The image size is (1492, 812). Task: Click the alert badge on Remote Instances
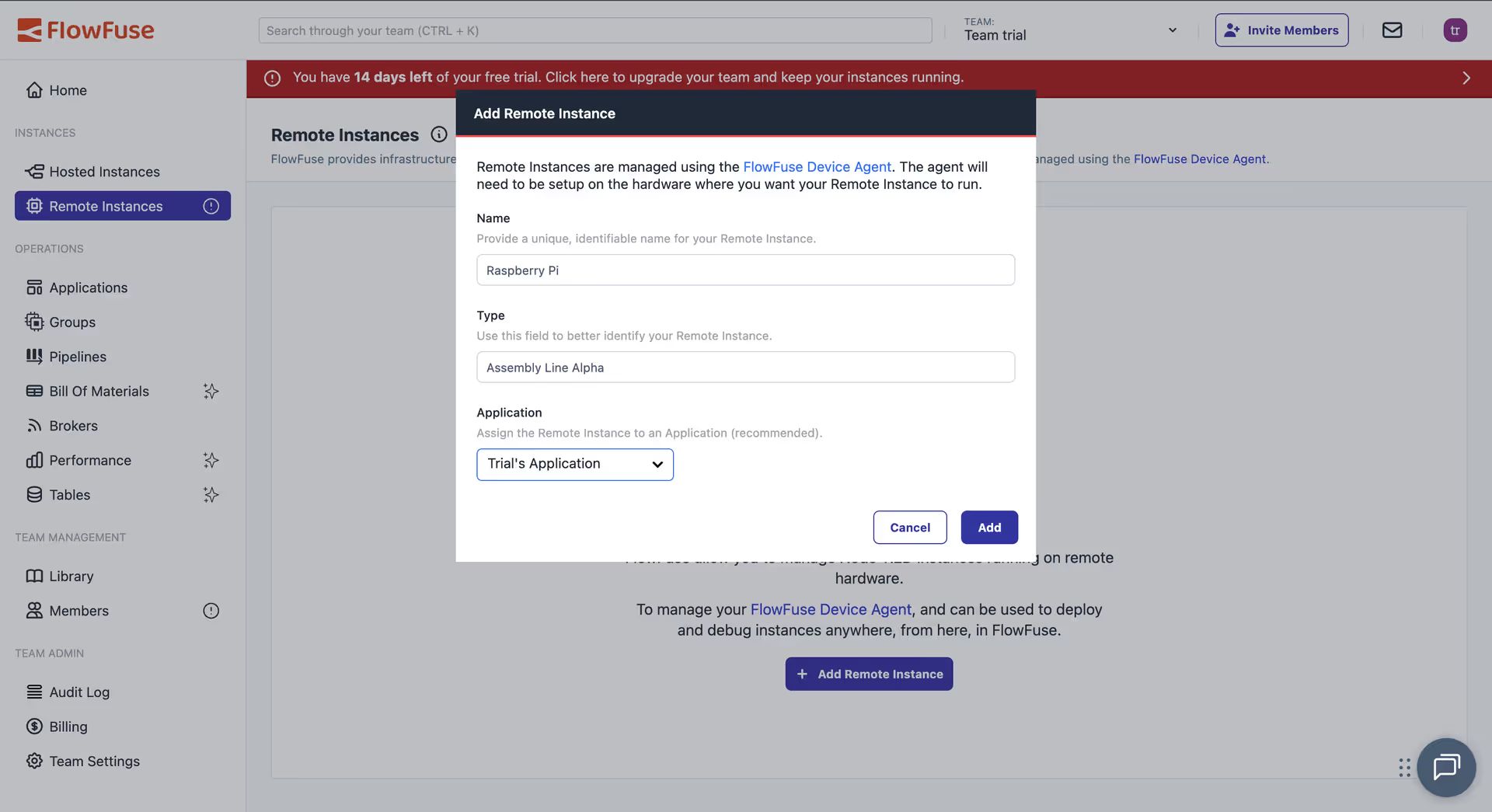point(211,206)
